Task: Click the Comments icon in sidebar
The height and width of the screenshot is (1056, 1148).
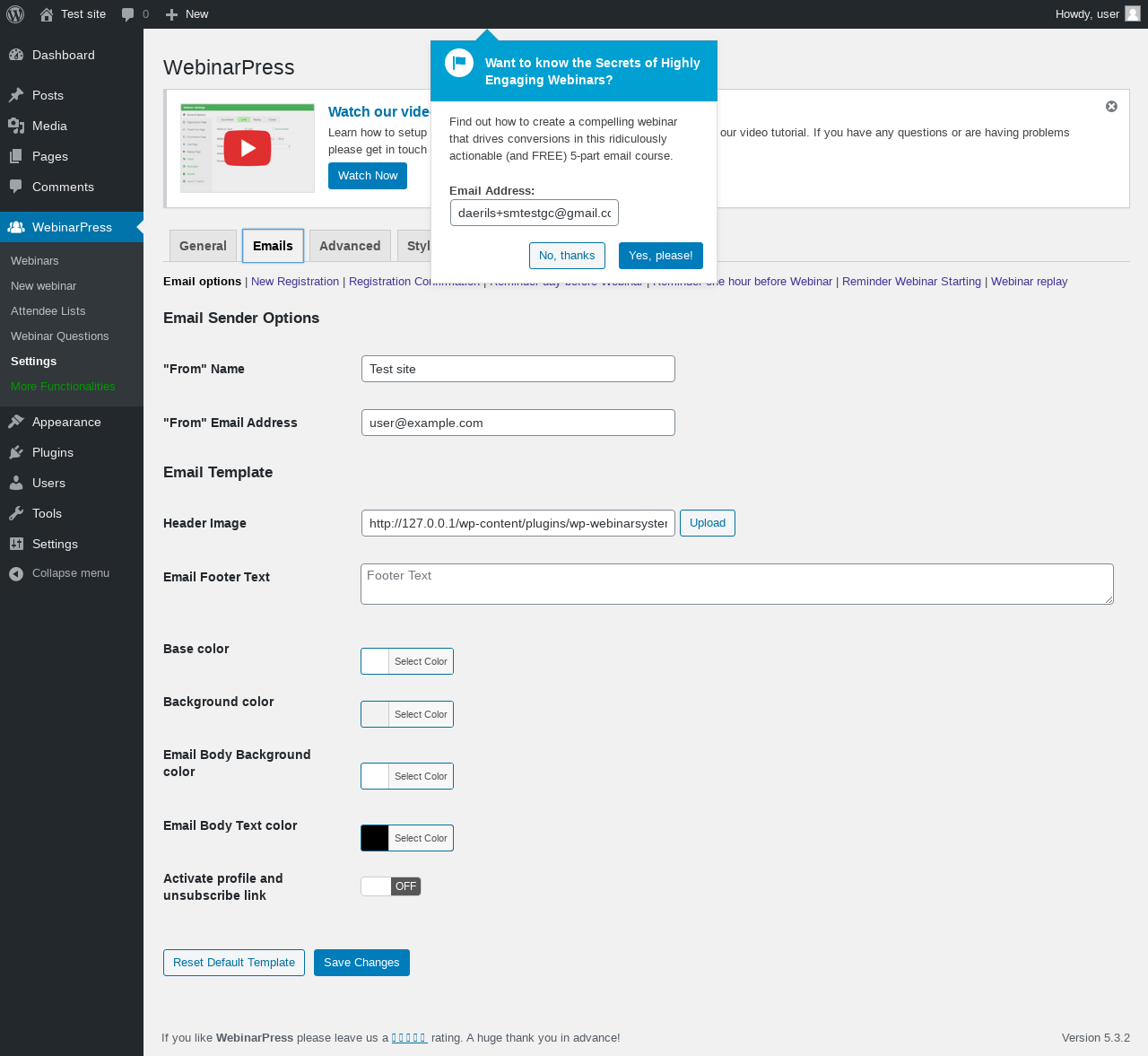Action: coord(16,187)
